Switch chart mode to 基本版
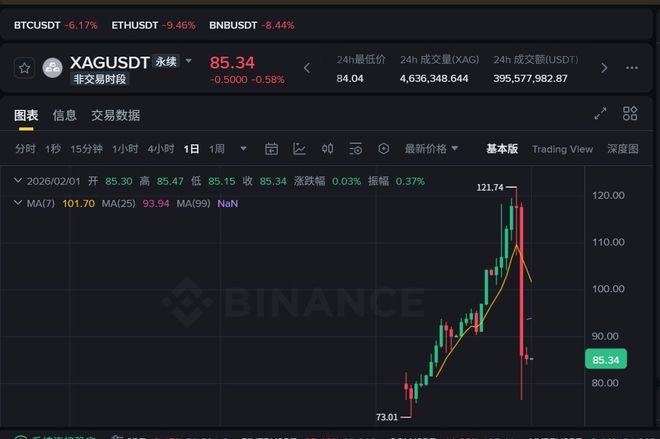 click(502, 149)
